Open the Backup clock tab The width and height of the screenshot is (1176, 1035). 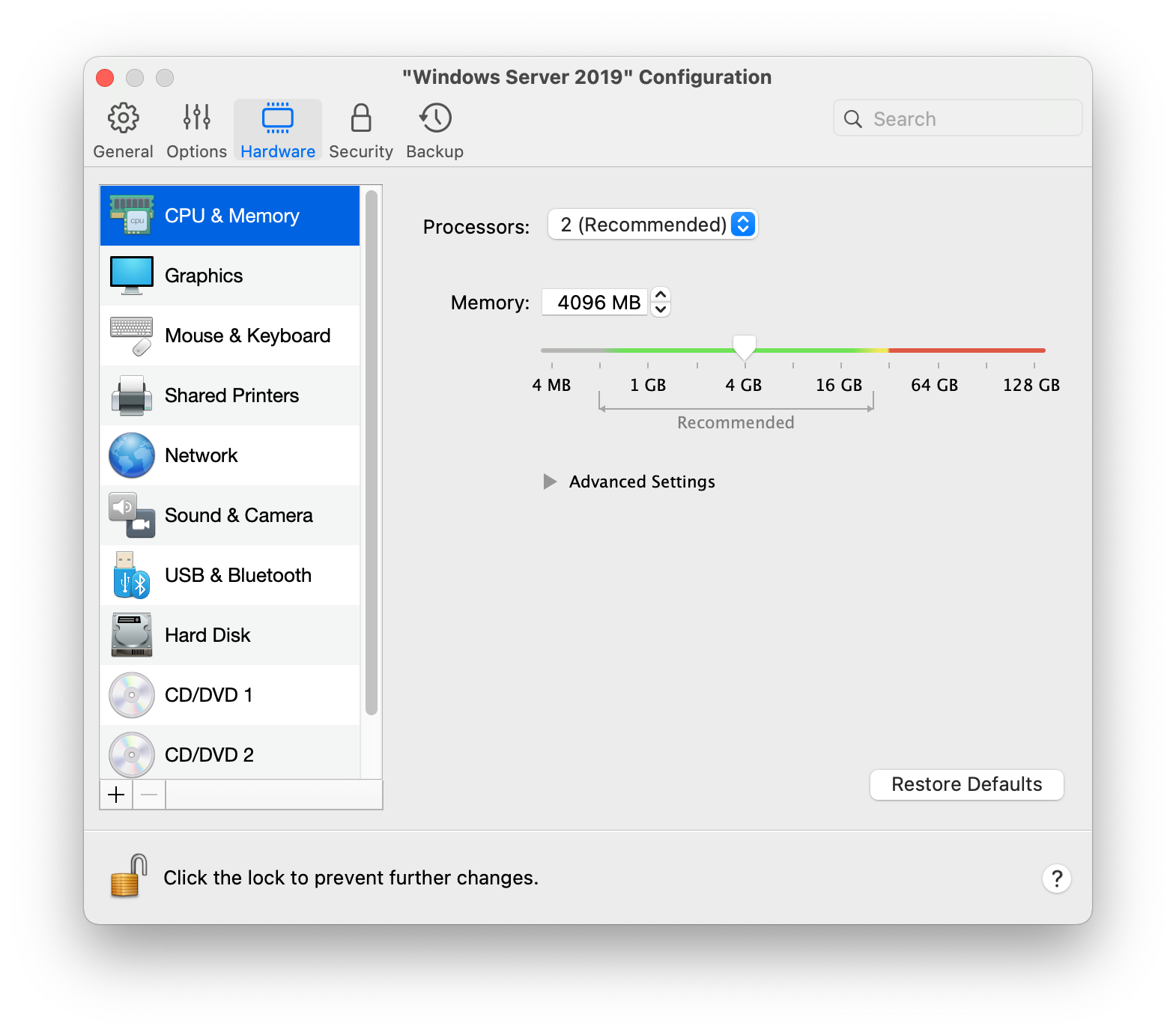coord(435,130)
